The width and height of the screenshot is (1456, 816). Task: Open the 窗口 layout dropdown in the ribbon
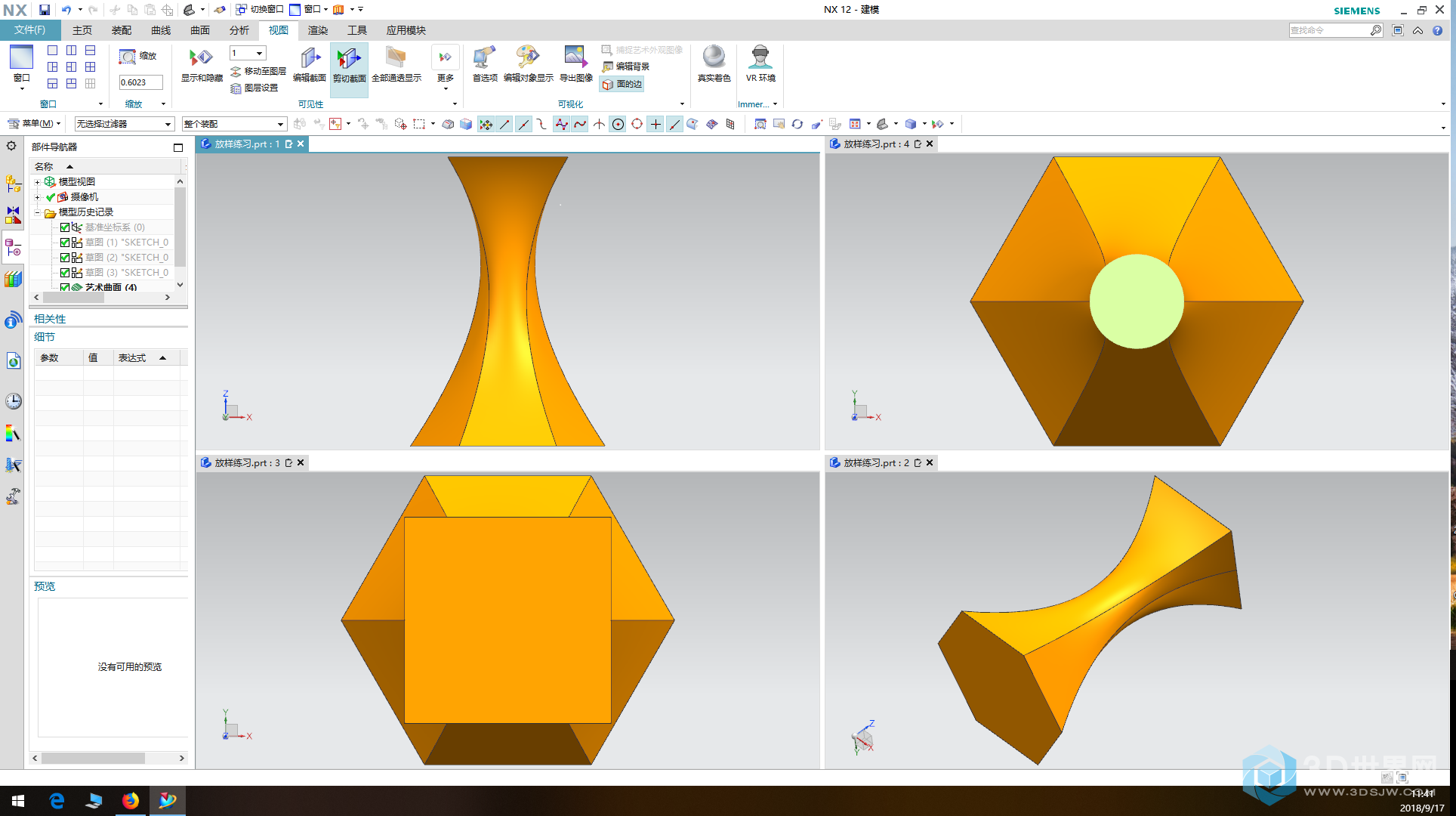tap(21, 68)
